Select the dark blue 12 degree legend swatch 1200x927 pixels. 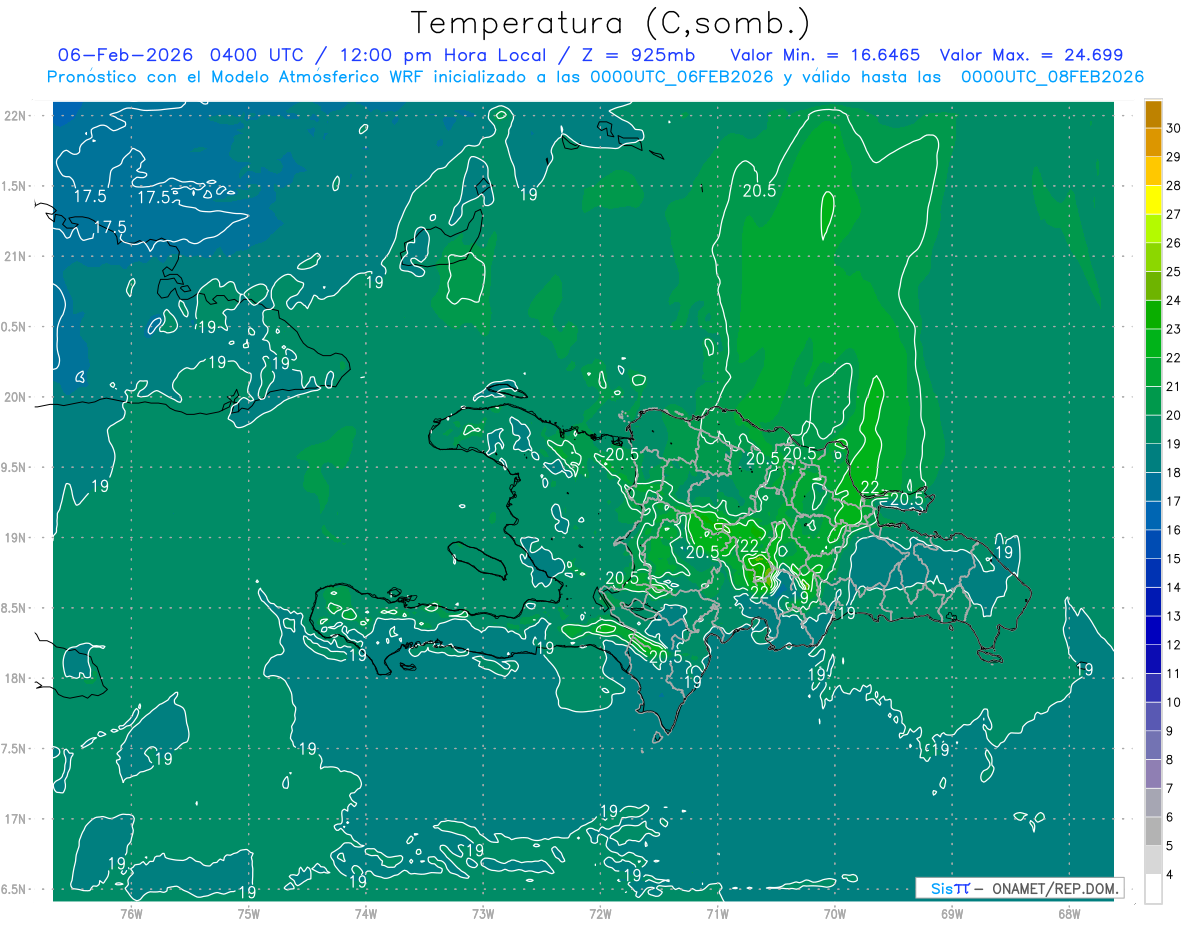coord(1153,631)
